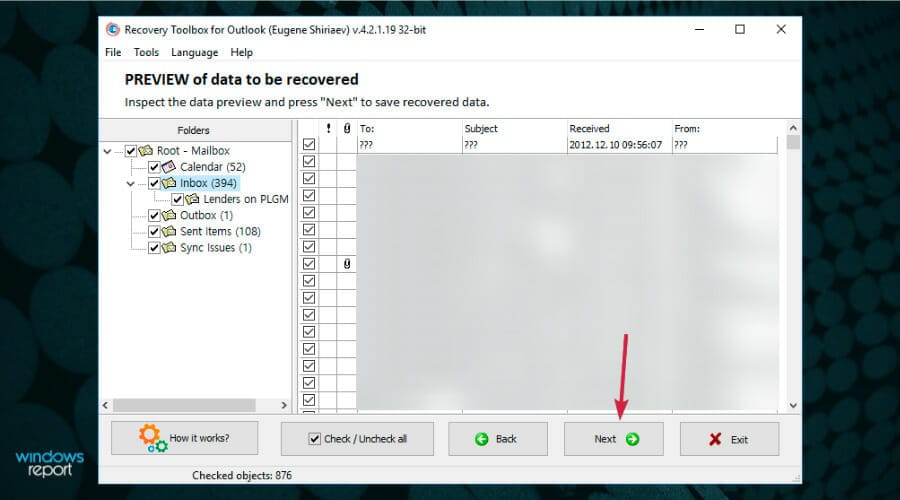Click the How it works? button
Screen dimensions: 900x500
184,438
